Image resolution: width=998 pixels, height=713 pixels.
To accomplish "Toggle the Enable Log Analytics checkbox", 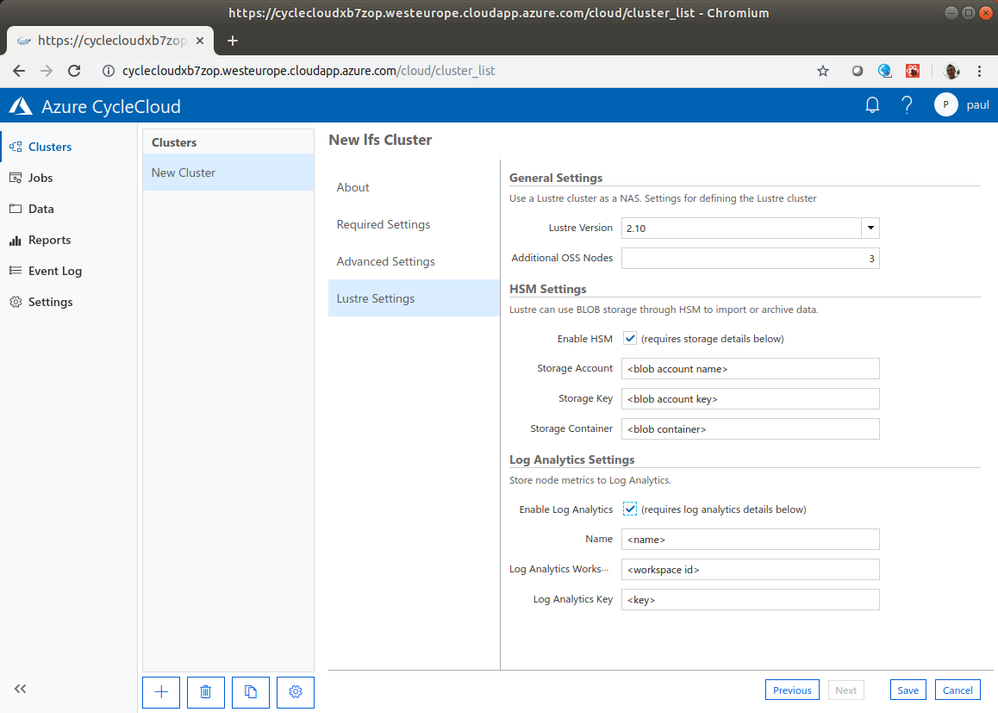I will 629,509.
